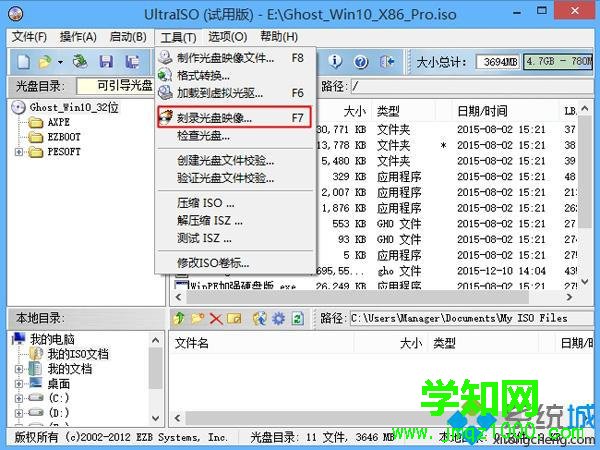Choose 测试 ISZ ... menu item
This screenshot has width=600, height=450.
(235, 238)
